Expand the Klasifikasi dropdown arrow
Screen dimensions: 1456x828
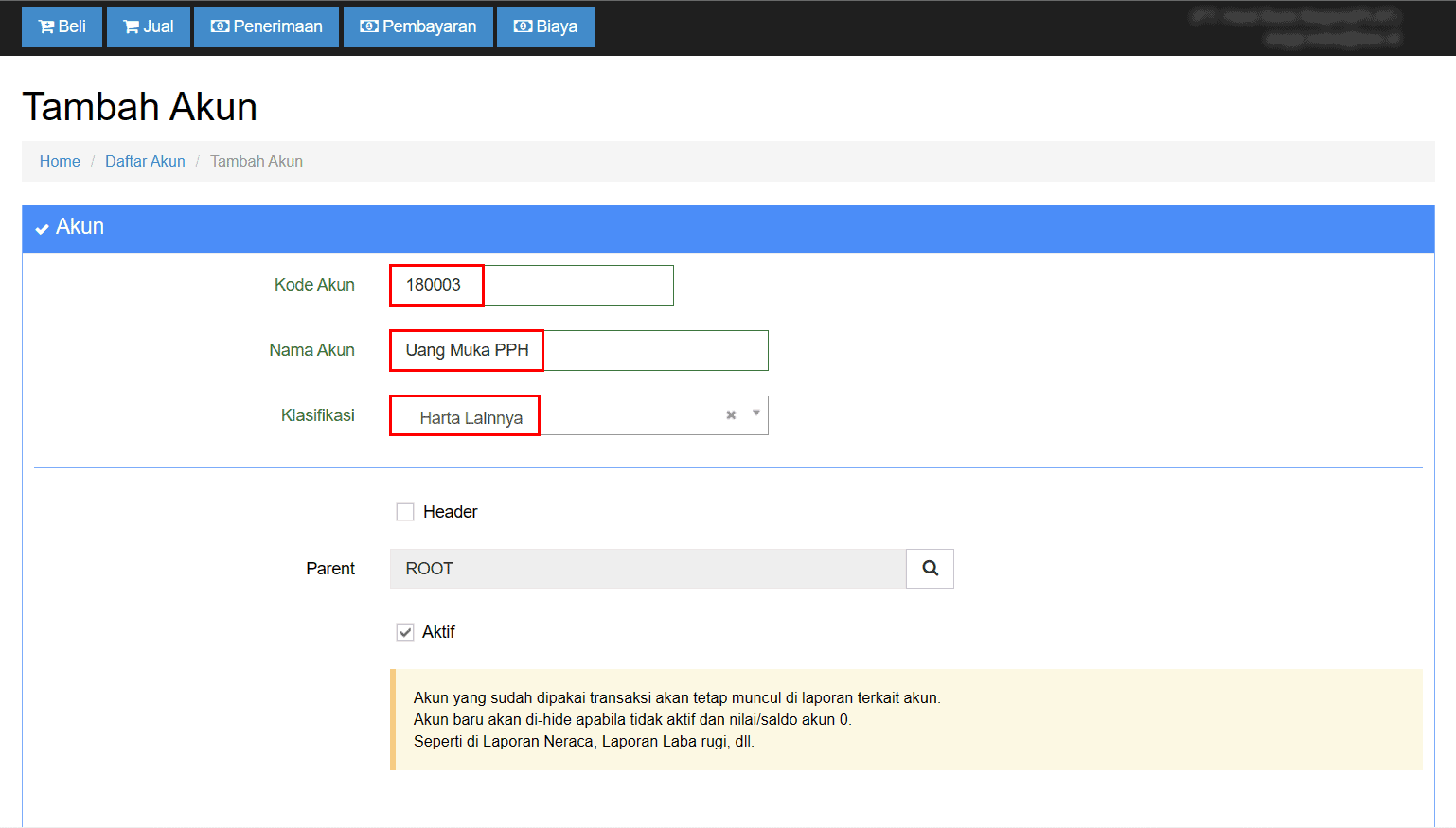[755, 414]
